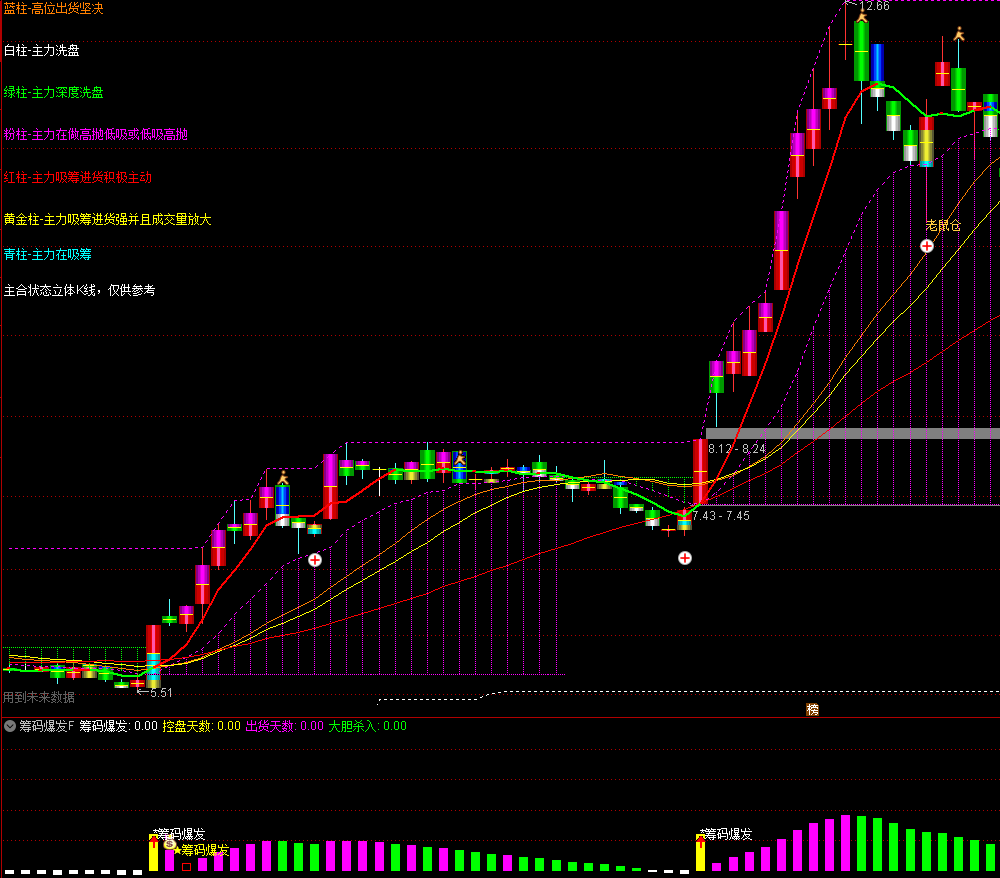Viewport: 1000px width, 878px height.
Task: Select the 黄金柱 legend line in yellow text
Action: point(107,219)
